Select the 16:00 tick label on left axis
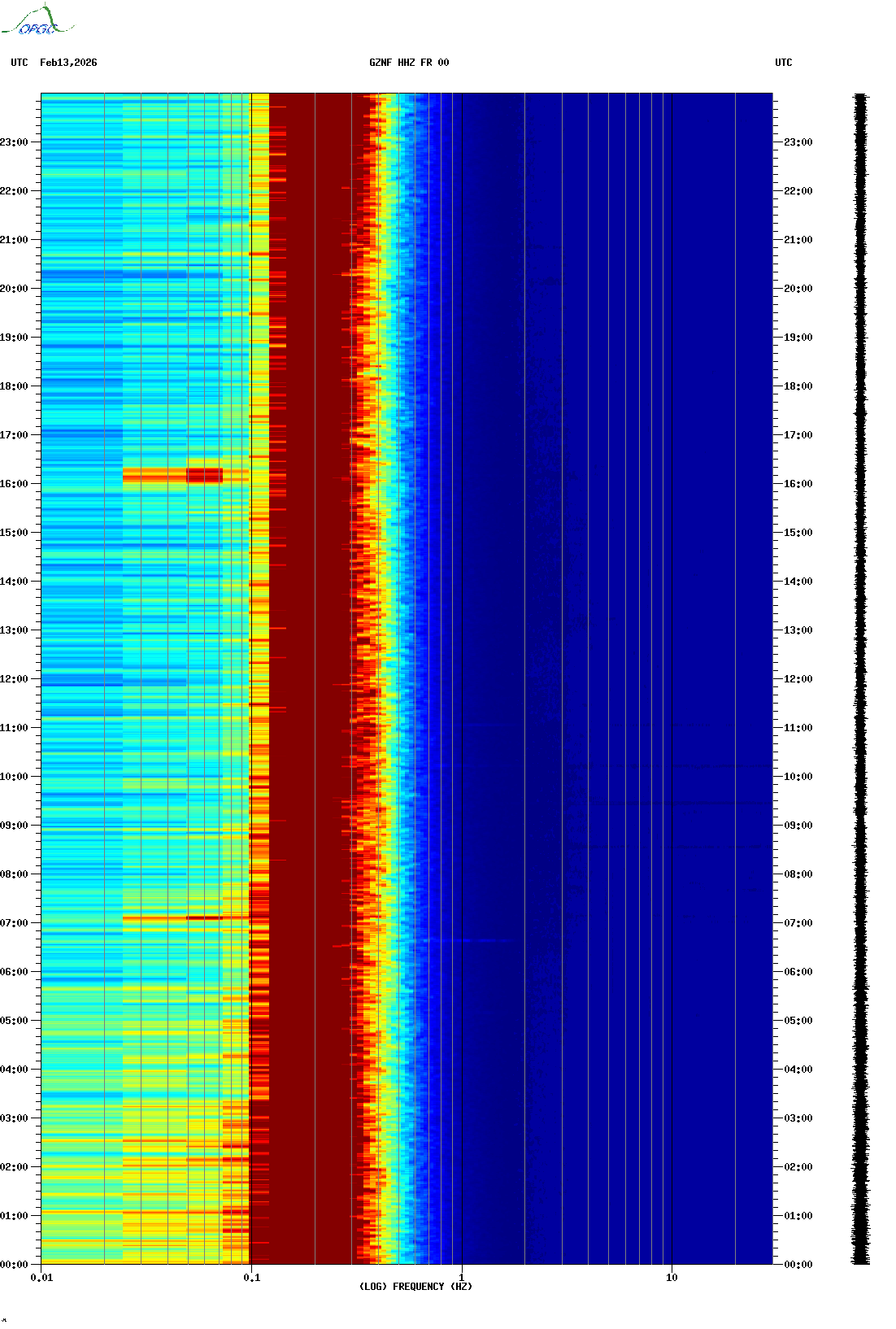The image size is (896, 1329). [x=15, y=484]
